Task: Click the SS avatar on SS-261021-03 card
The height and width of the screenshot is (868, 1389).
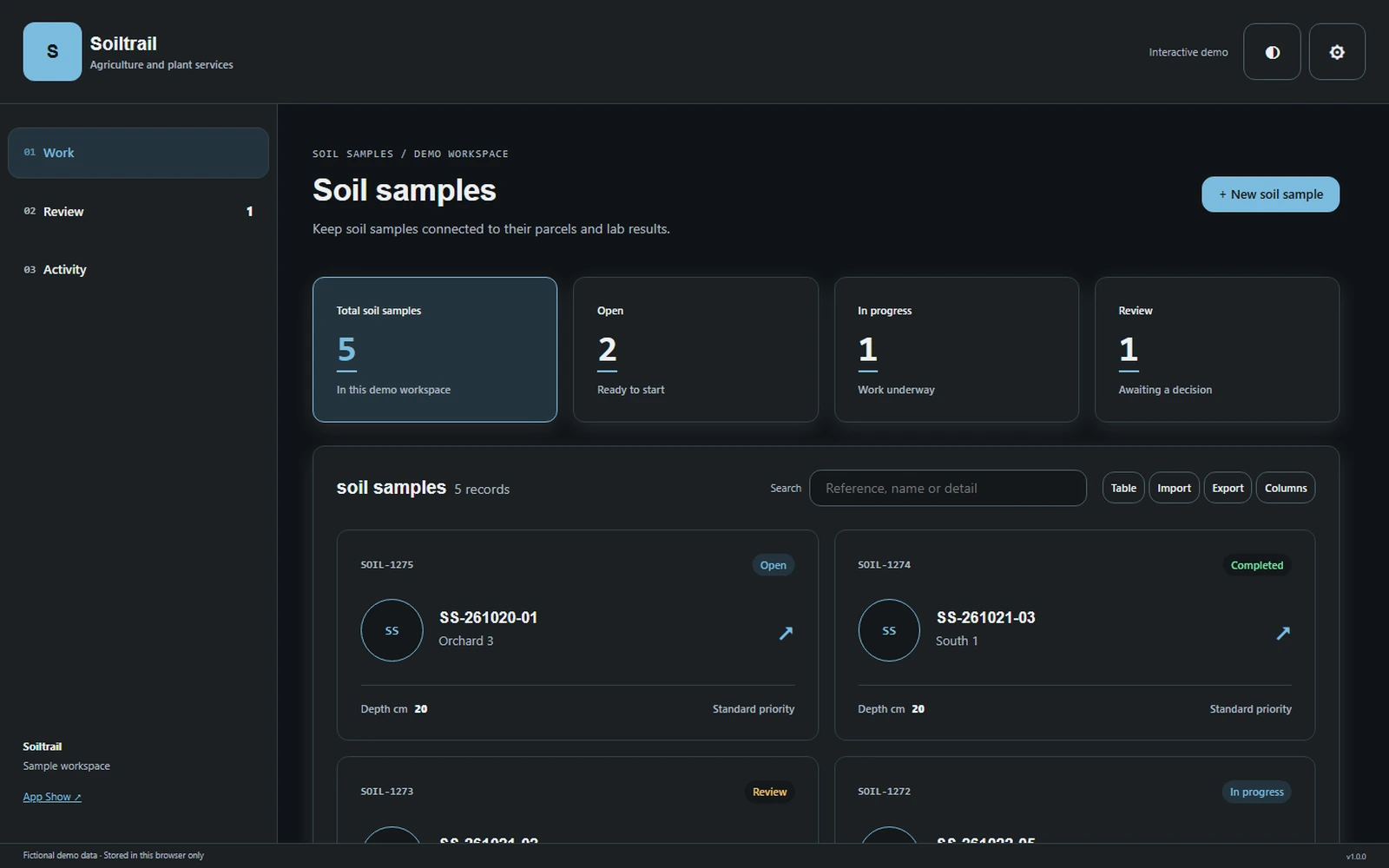Action: (x=889, y=630)
